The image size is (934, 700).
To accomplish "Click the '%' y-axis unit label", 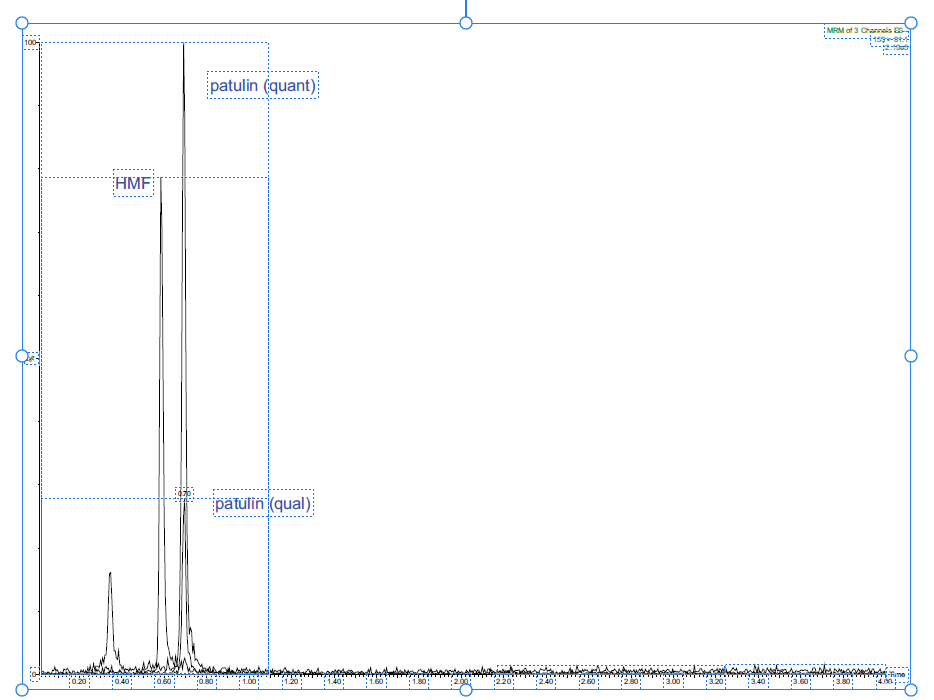I will tap(32, 359).
